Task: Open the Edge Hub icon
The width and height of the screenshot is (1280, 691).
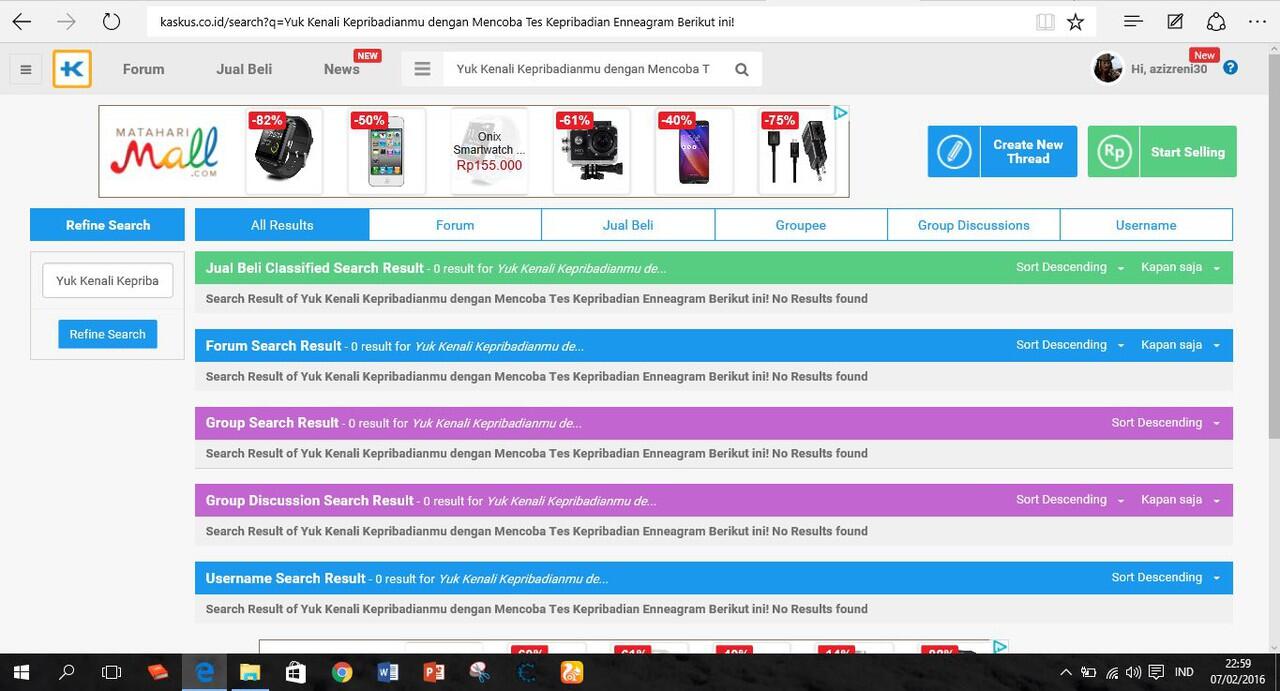Action: [1133, 21]
